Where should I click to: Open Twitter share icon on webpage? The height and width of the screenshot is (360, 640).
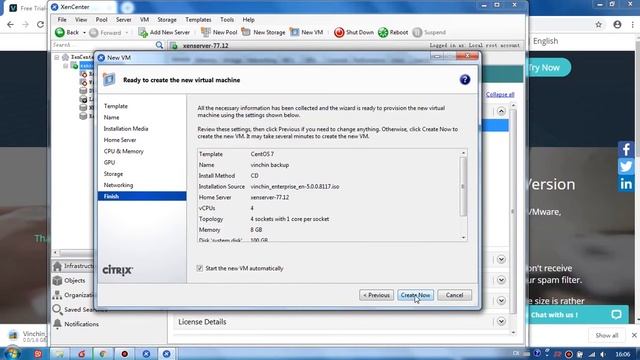pos(626,167)
